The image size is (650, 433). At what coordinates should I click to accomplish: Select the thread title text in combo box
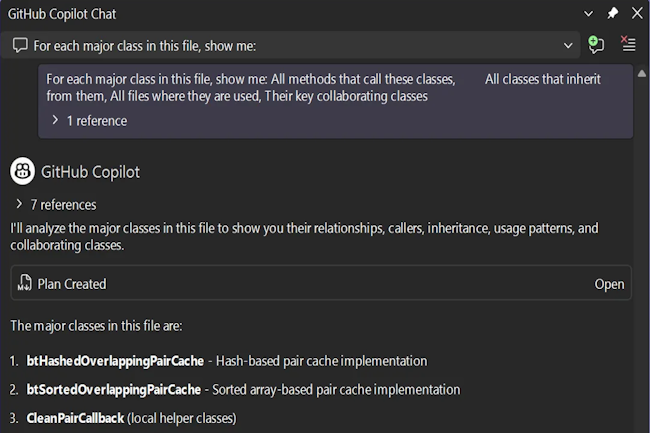150,45
